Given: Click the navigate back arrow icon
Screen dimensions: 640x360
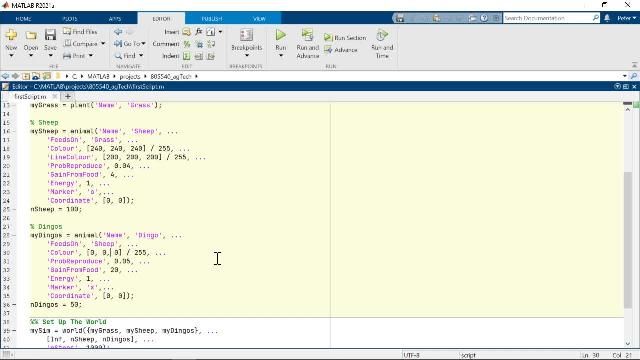Looking at the screenshot, I should [118, 31].
